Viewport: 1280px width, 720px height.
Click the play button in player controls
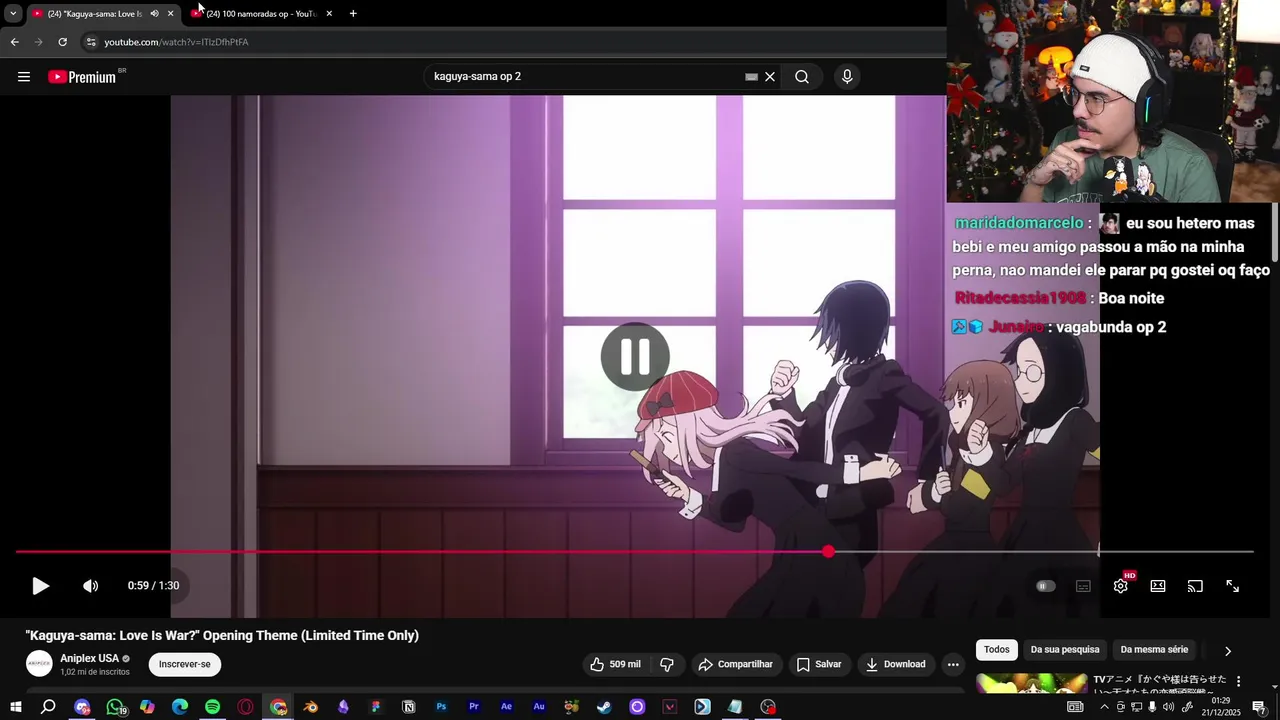coord(40,586)
